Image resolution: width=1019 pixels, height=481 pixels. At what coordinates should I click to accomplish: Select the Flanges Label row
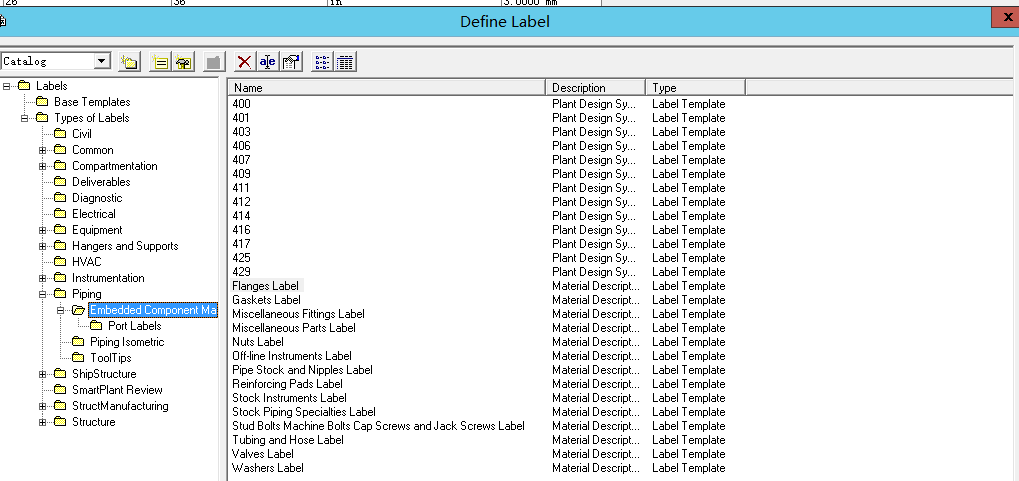(266, 286)
